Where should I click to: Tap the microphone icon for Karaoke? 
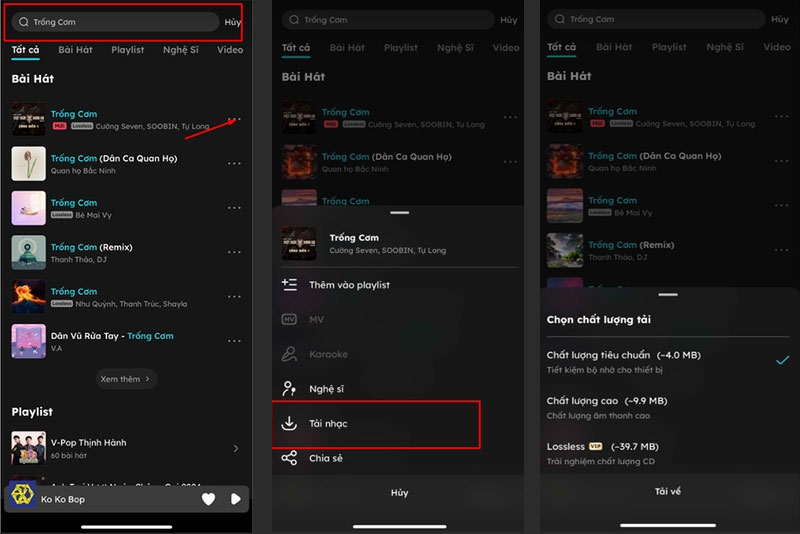289,354
